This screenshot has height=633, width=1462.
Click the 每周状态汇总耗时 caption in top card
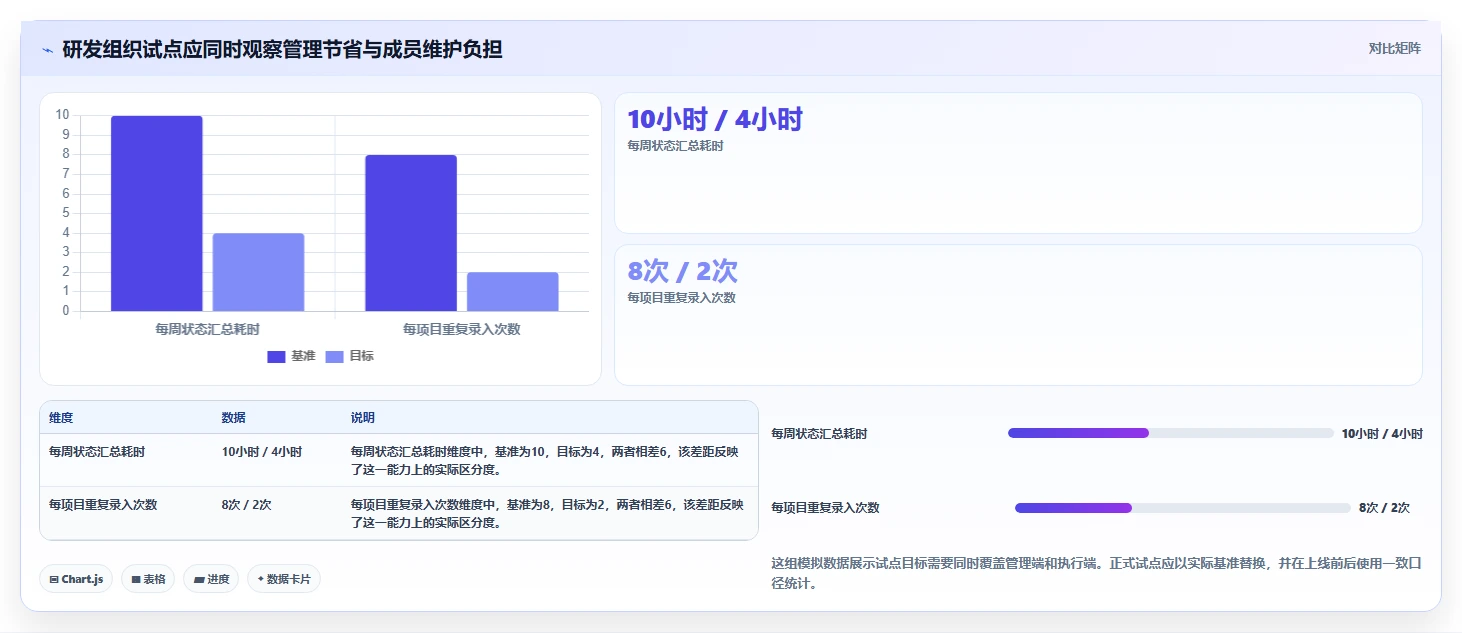[675, 146]
